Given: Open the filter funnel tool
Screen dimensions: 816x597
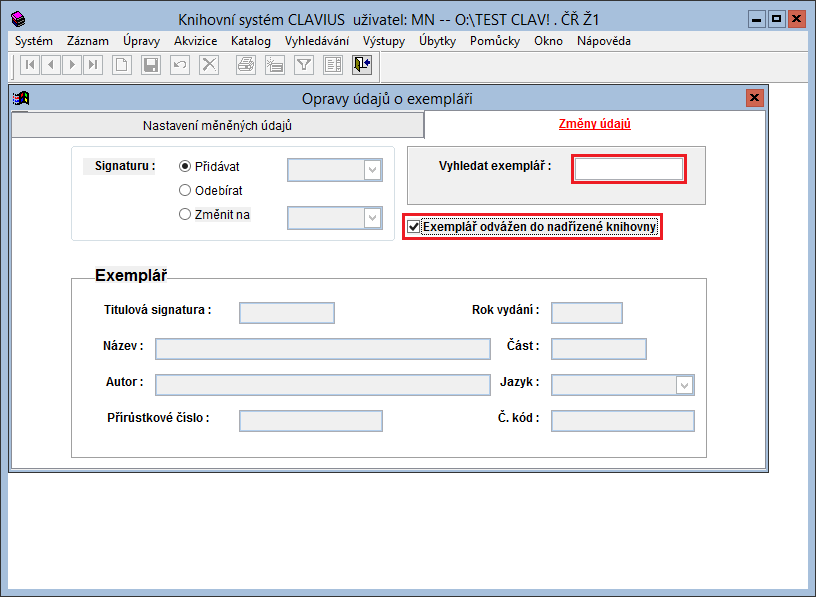Looking at the screenshot, I should (x=304, y=65).
